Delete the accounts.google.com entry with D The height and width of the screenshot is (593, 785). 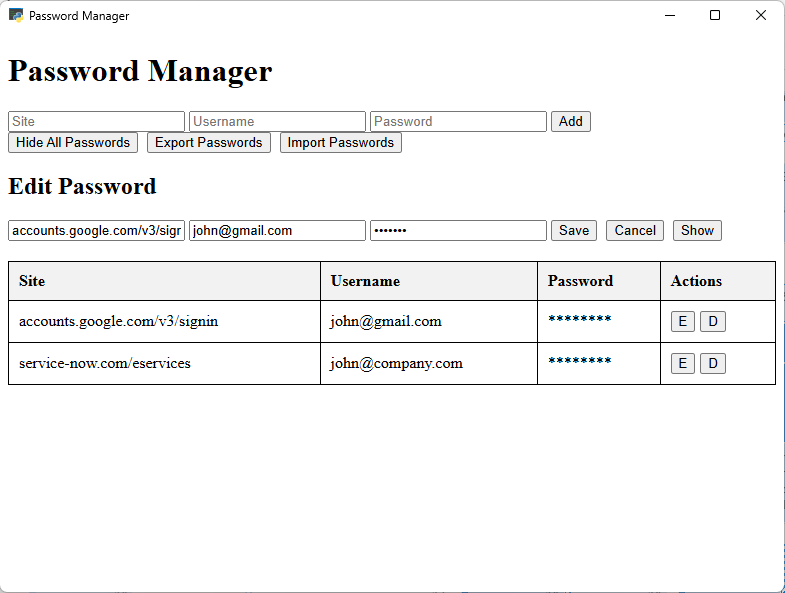click(x=713, y=322)
